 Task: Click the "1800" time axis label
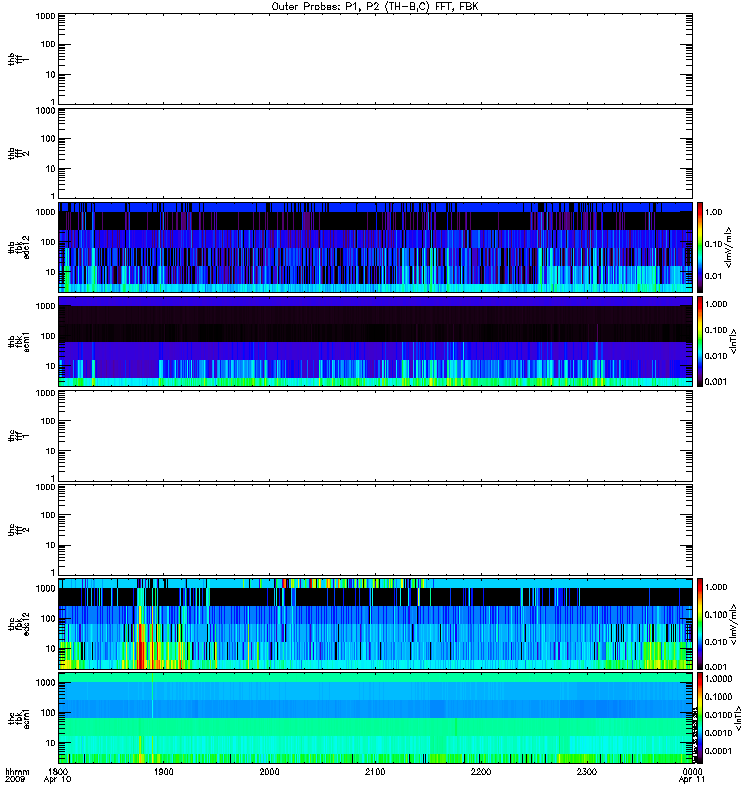[x=58, y=772]
